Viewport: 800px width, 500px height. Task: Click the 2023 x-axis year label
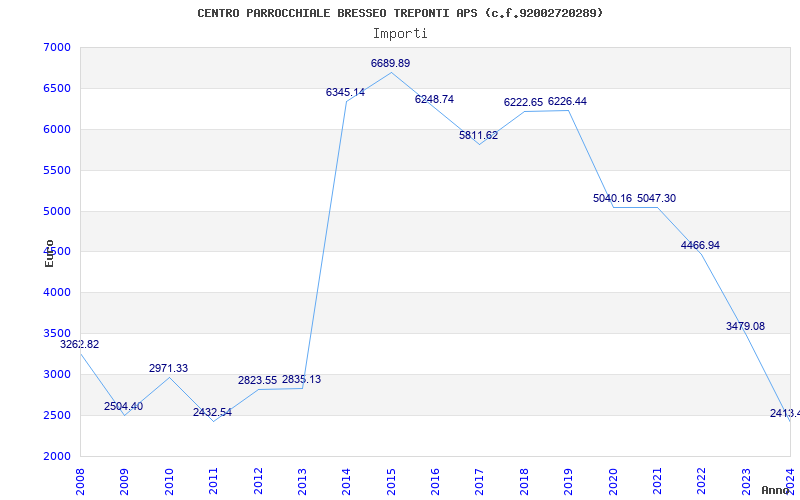pos(746,482)
